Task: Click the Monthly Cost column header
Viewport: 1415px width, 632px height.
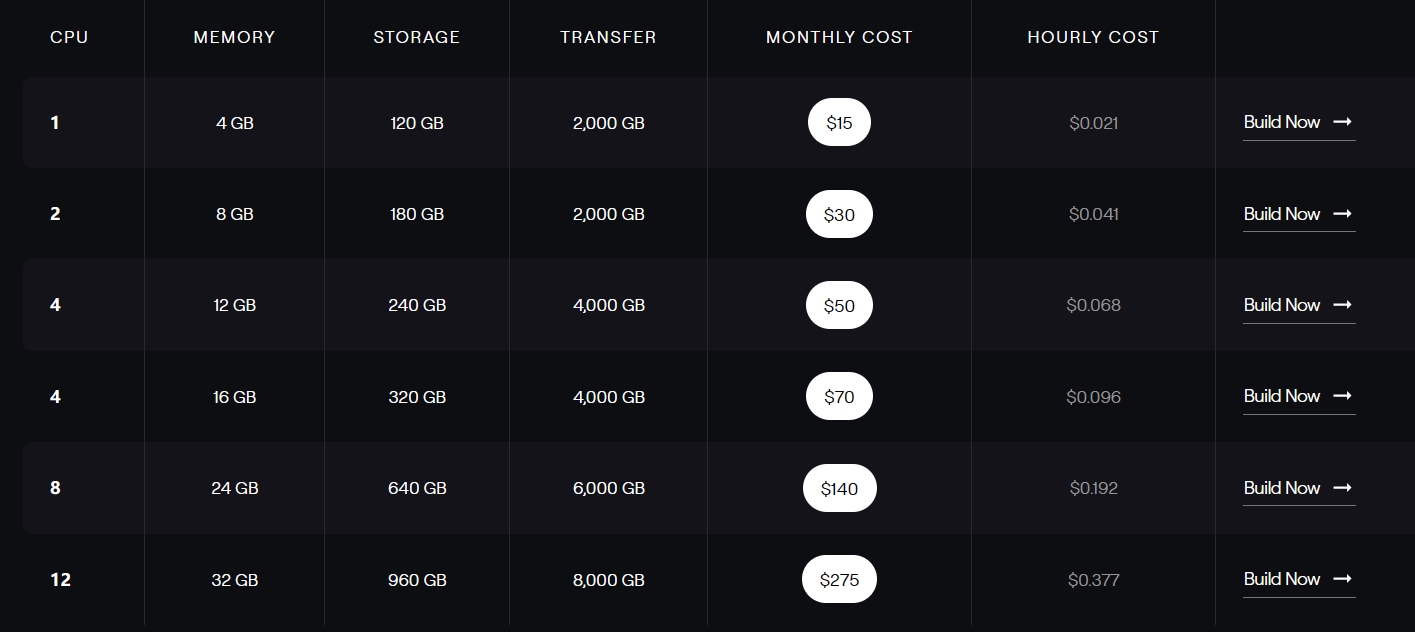Action: click(839, 37)
